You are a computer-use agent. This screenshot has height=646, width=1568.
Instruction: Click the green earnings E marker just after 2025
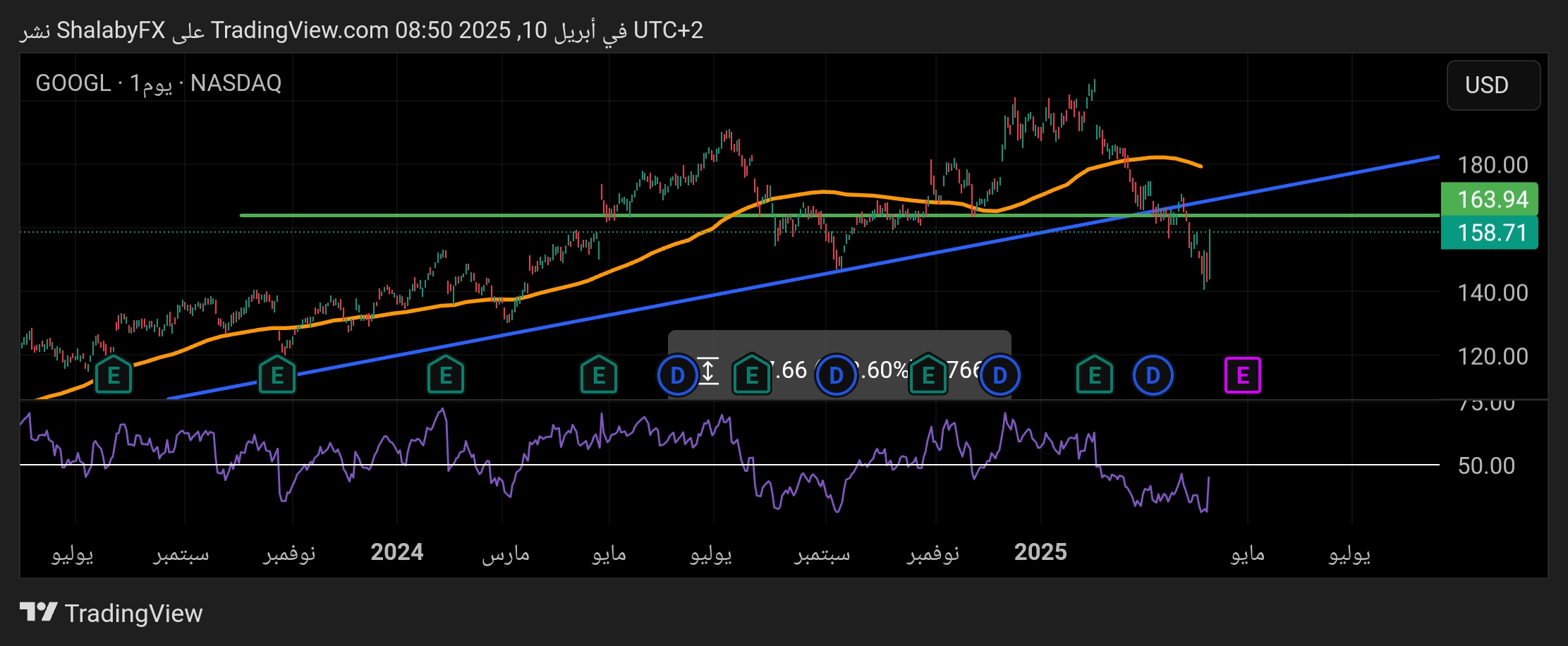coord(1095,375)
